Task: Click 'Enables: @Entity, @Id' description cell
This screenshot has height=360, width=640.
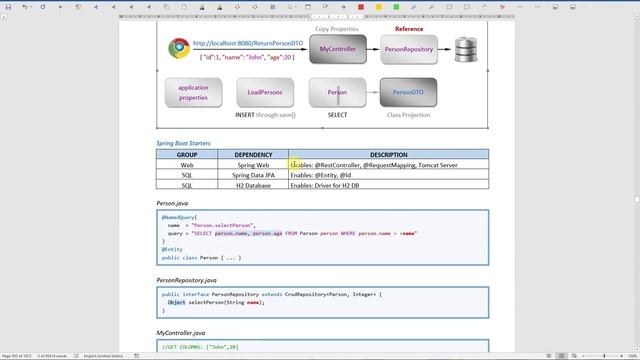Action: pos(389,175)
